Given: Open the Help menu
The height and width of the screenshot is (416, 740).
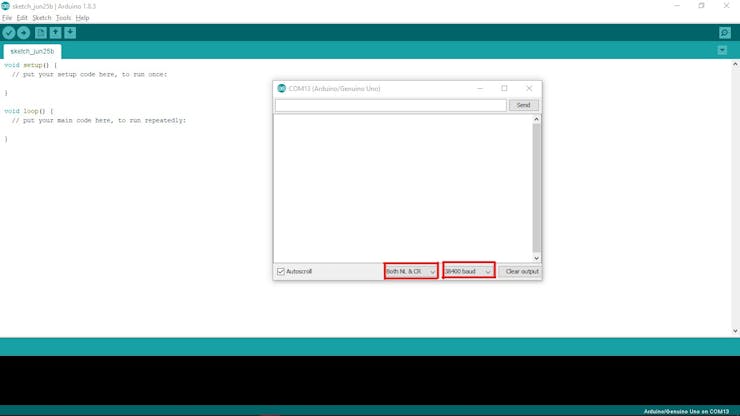Looking at the screenshot, I should [x=82, y=18].
